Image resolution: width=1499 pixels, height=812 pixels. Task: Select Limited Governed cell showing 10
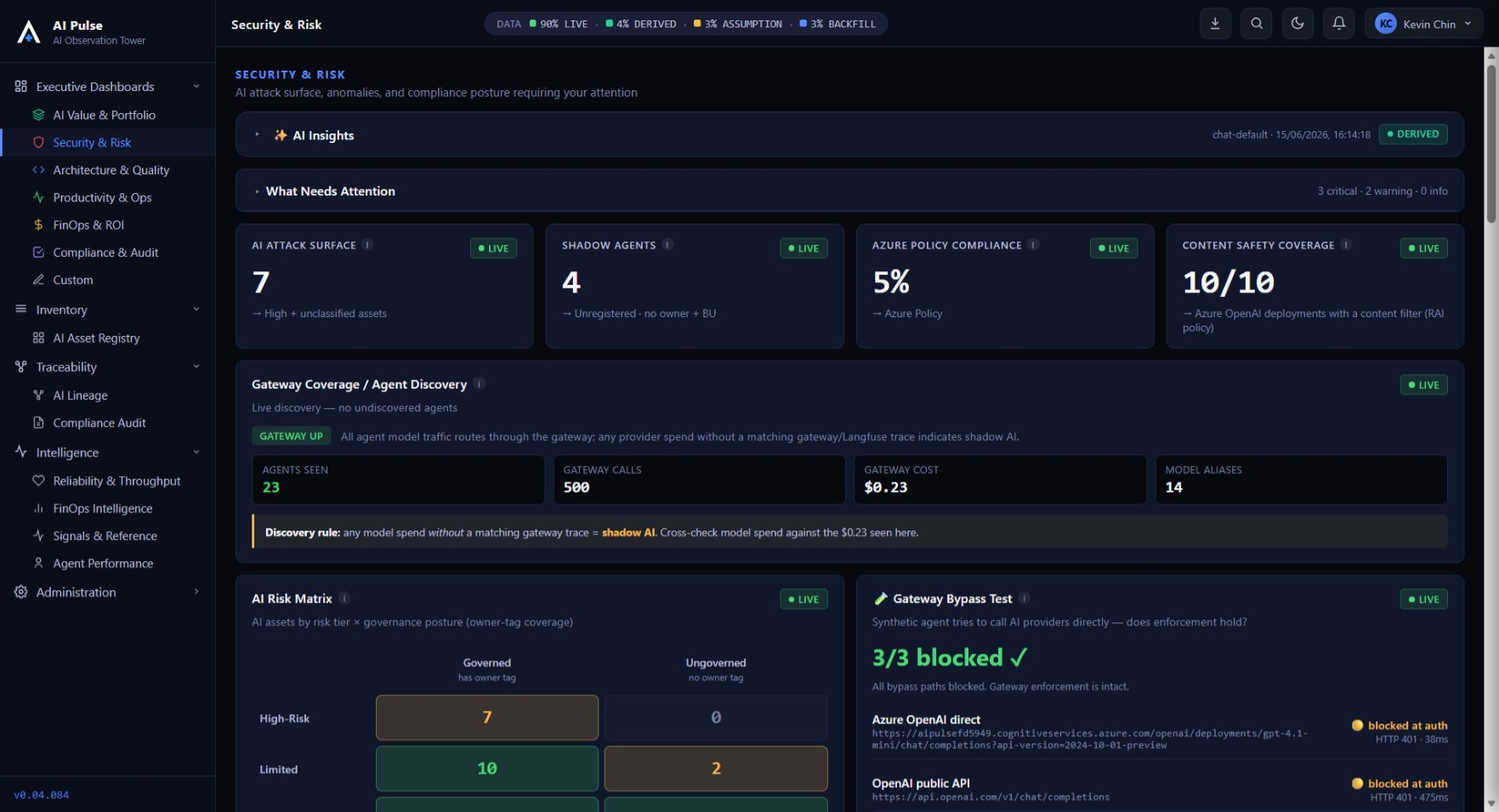[487, 769]
